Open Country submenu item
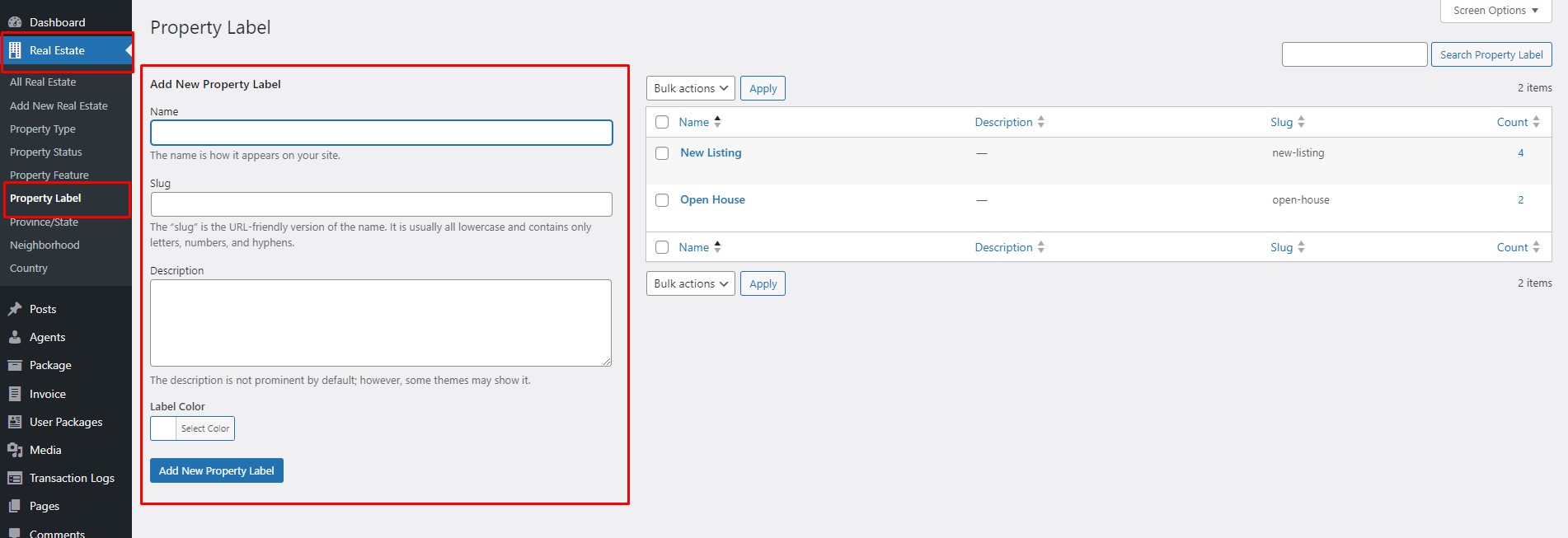 (x=29, y=269)
